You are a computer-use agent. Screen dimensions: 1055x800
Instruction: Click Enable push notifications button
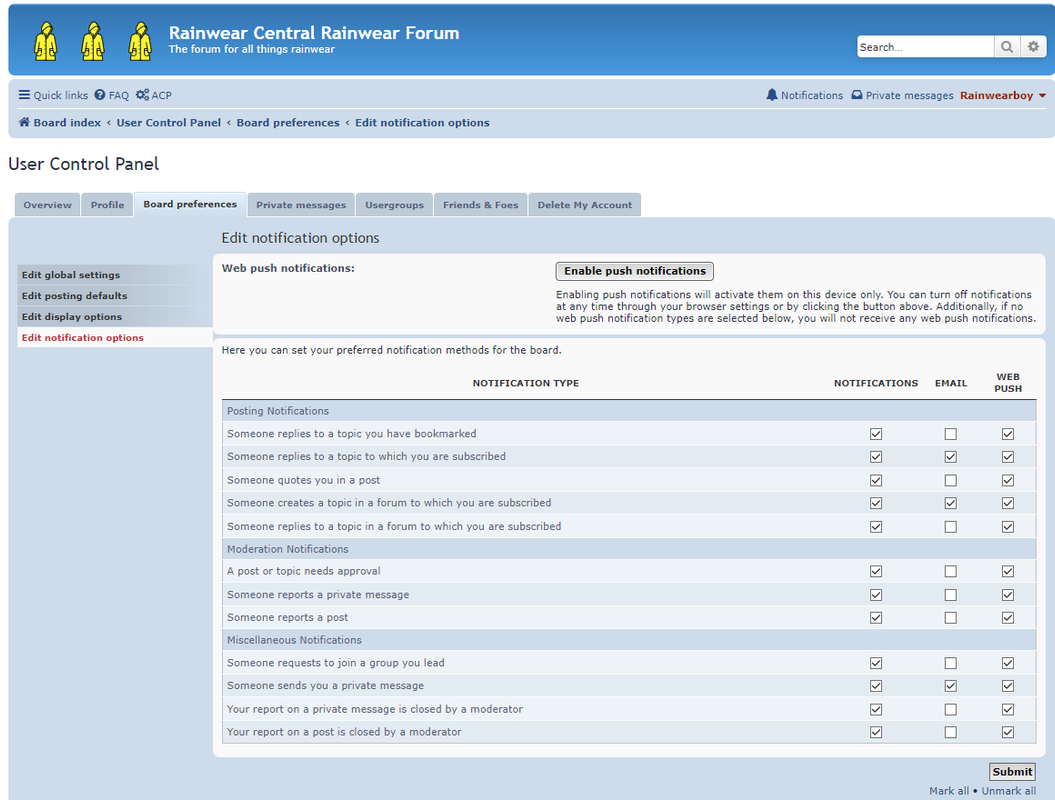tap(634, 270)
